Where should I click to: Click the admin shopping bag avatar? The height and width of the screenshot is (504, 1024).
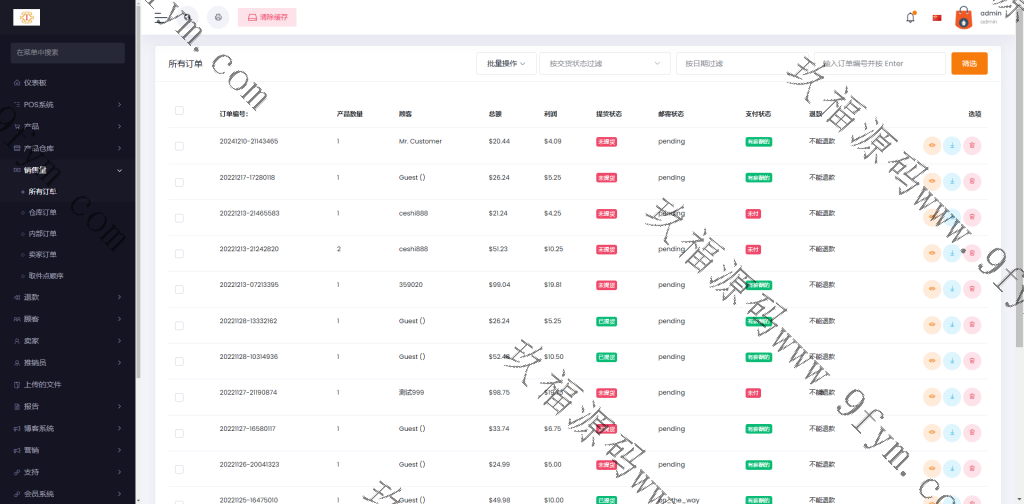(x=963, y=17)
